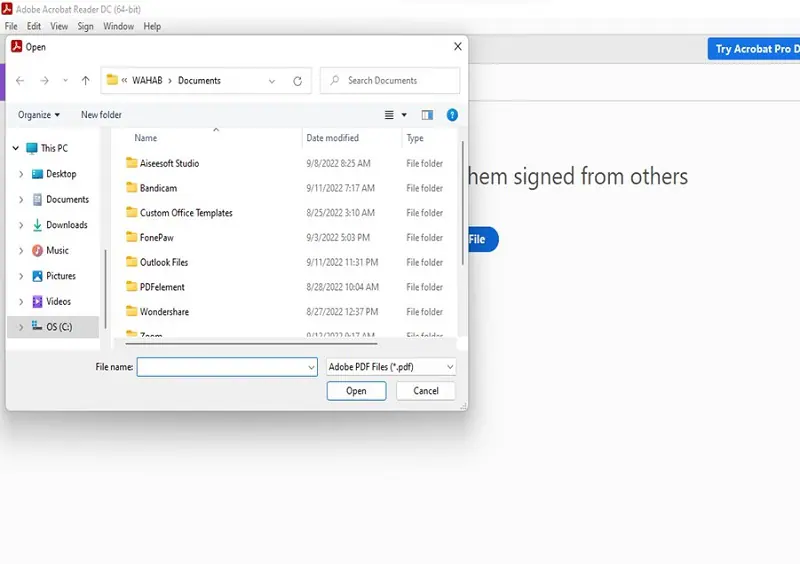800x564 pixels.
Task: Open the Window menu
Action: [x=118, y=26]
